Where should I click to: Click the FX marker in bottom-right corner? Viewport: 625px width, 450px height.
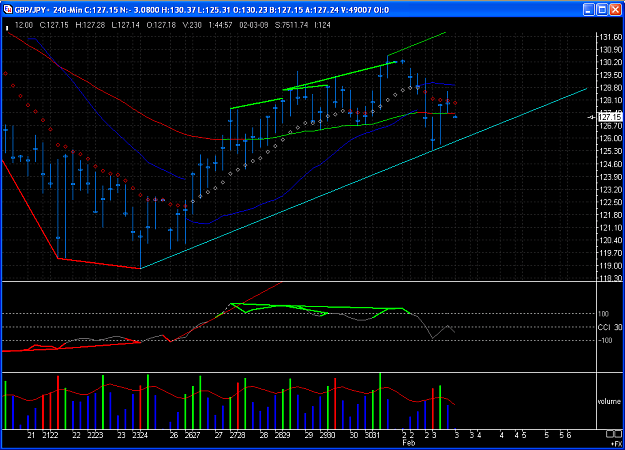[617, 444]
